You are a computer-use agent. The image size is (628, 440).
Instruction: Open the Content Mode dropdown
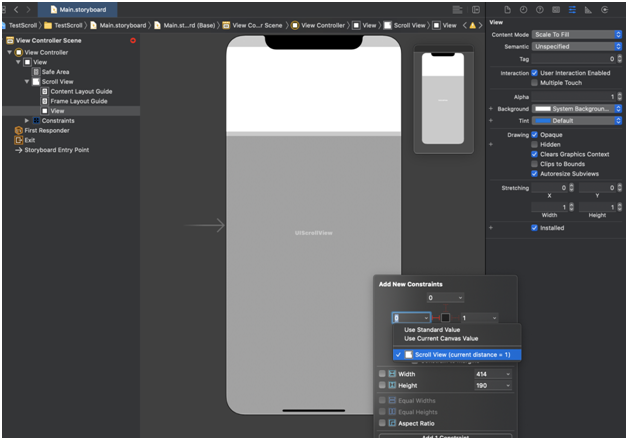point(577,35)
